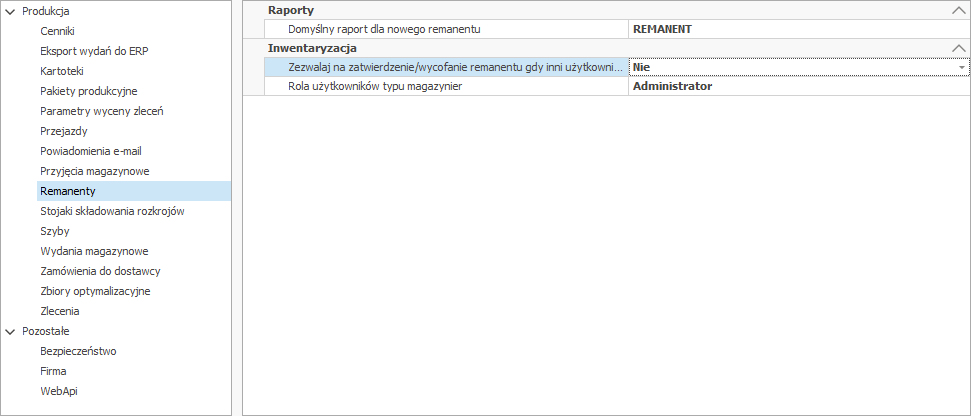Image resolution: width=971 pixels, height=416 pixels.
Task: Collapse the Inwentaryzacja property group
Action: pyautogui.click(x=957, y=48)
